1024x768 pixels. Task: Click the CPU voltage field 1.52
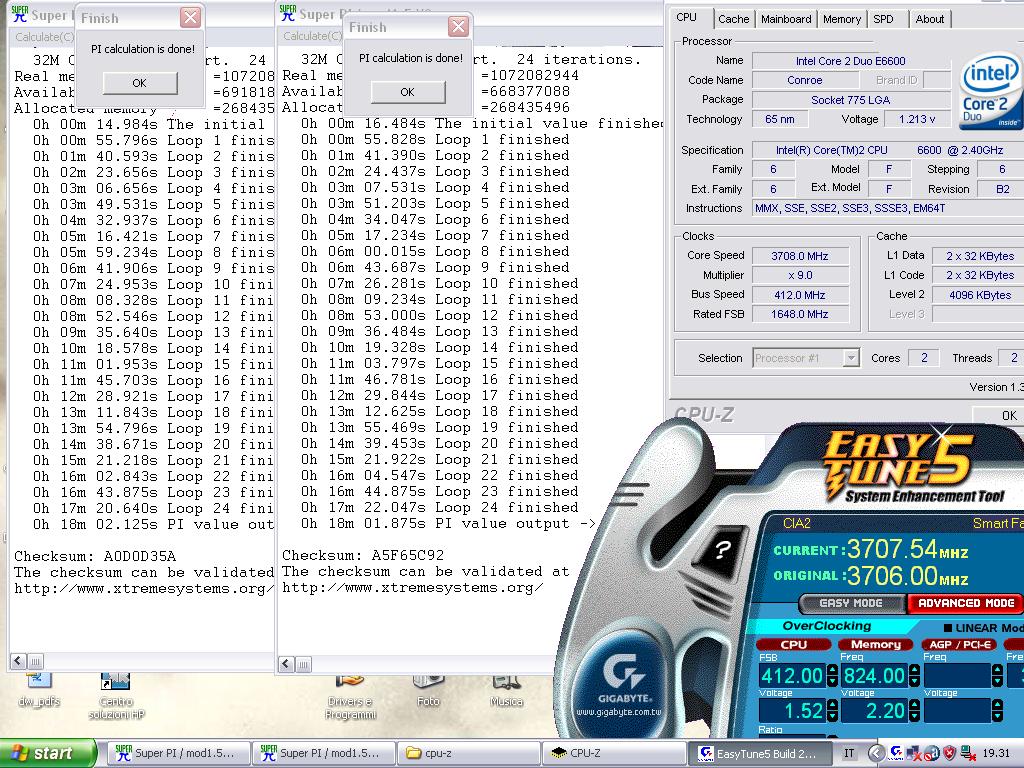point(792,711)
